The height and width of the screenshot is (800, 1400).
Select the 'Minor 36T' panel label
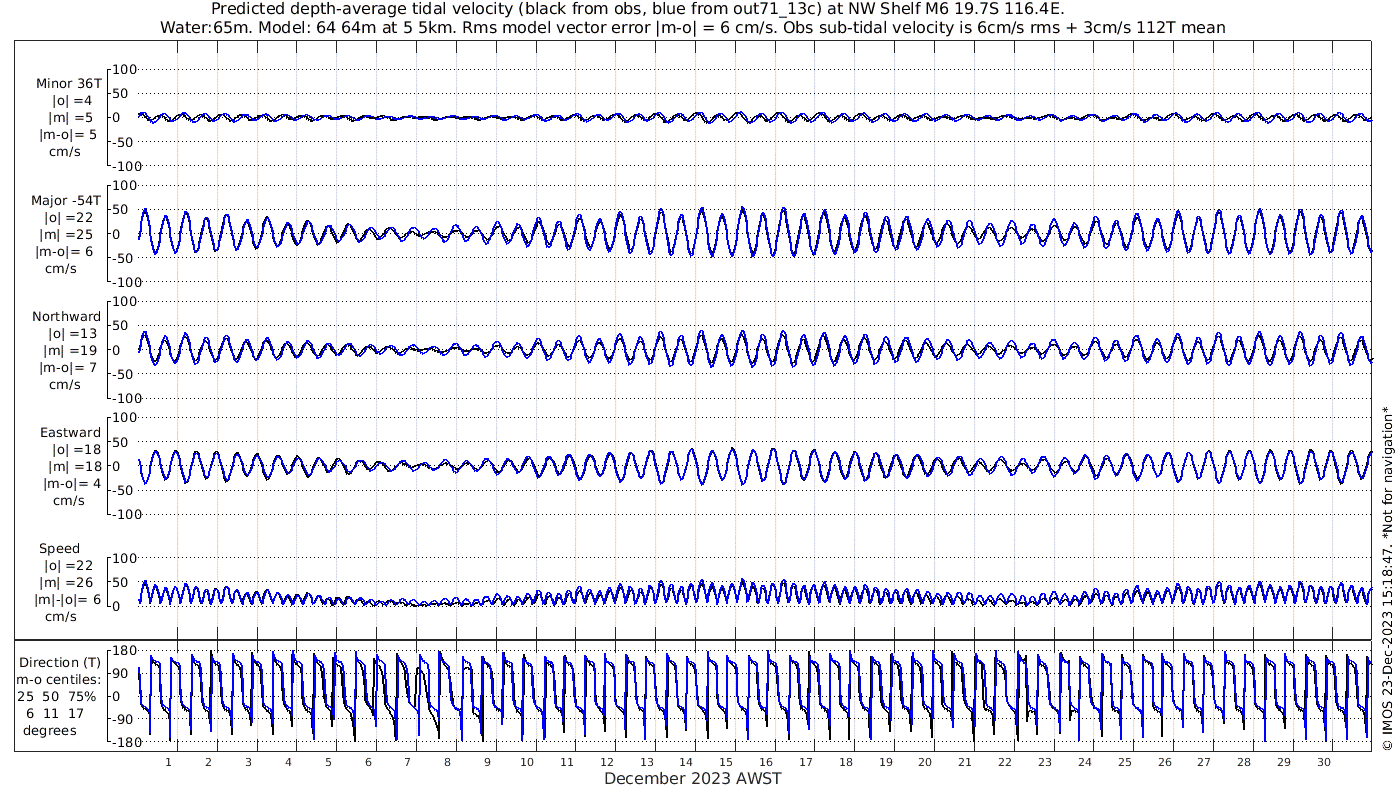coord(68,84)
